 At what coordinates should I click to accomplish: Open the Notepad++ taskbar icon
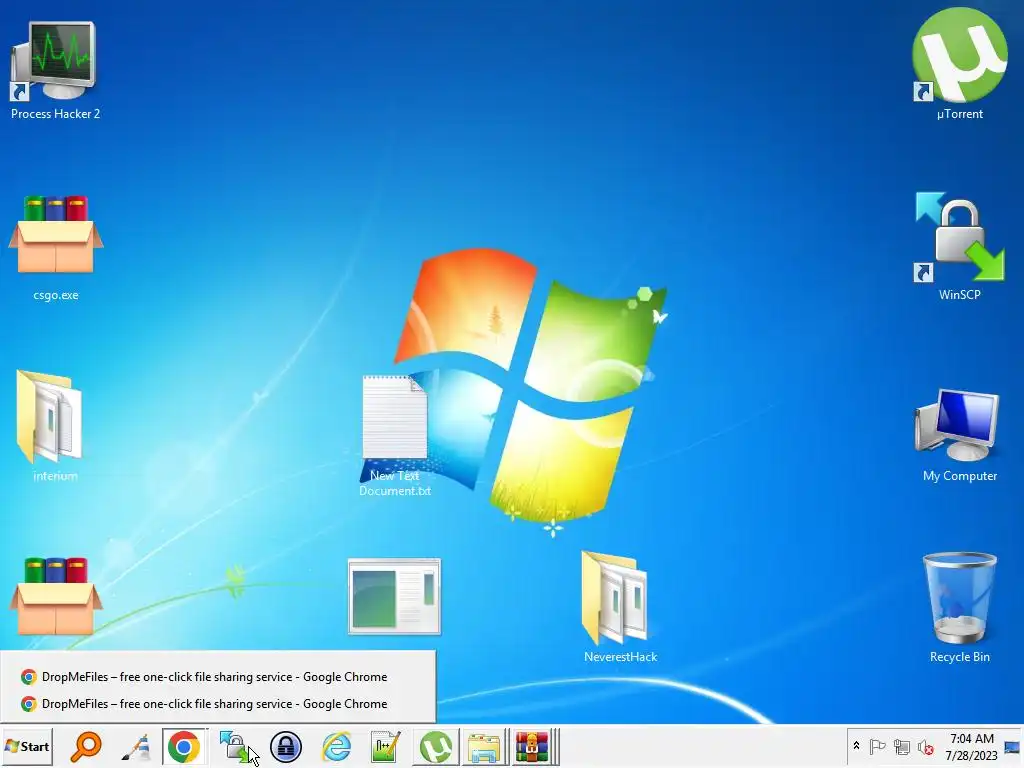(385, 746)
